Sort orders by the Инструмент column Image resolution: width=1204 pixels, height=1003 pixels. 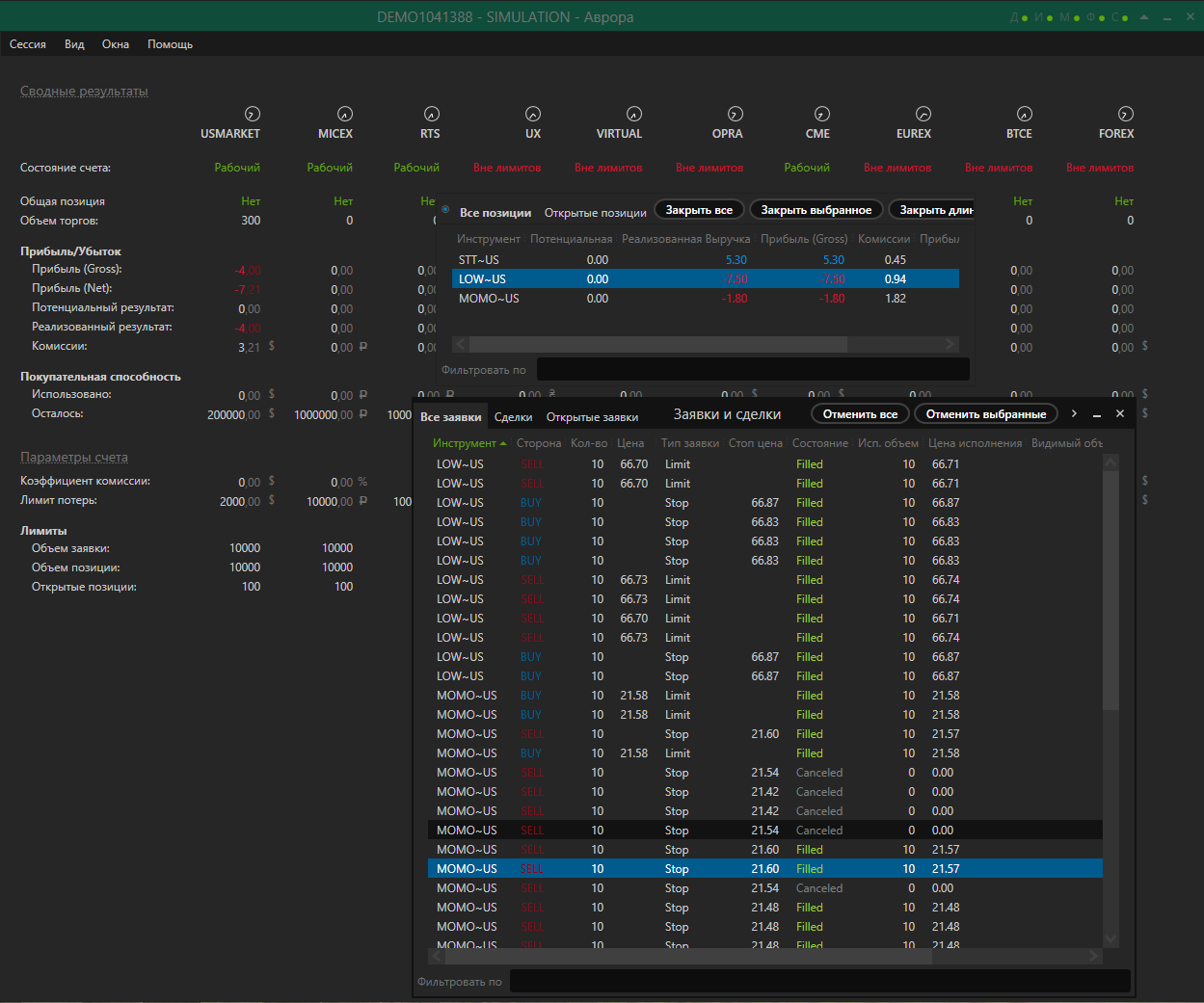(469, 443)
